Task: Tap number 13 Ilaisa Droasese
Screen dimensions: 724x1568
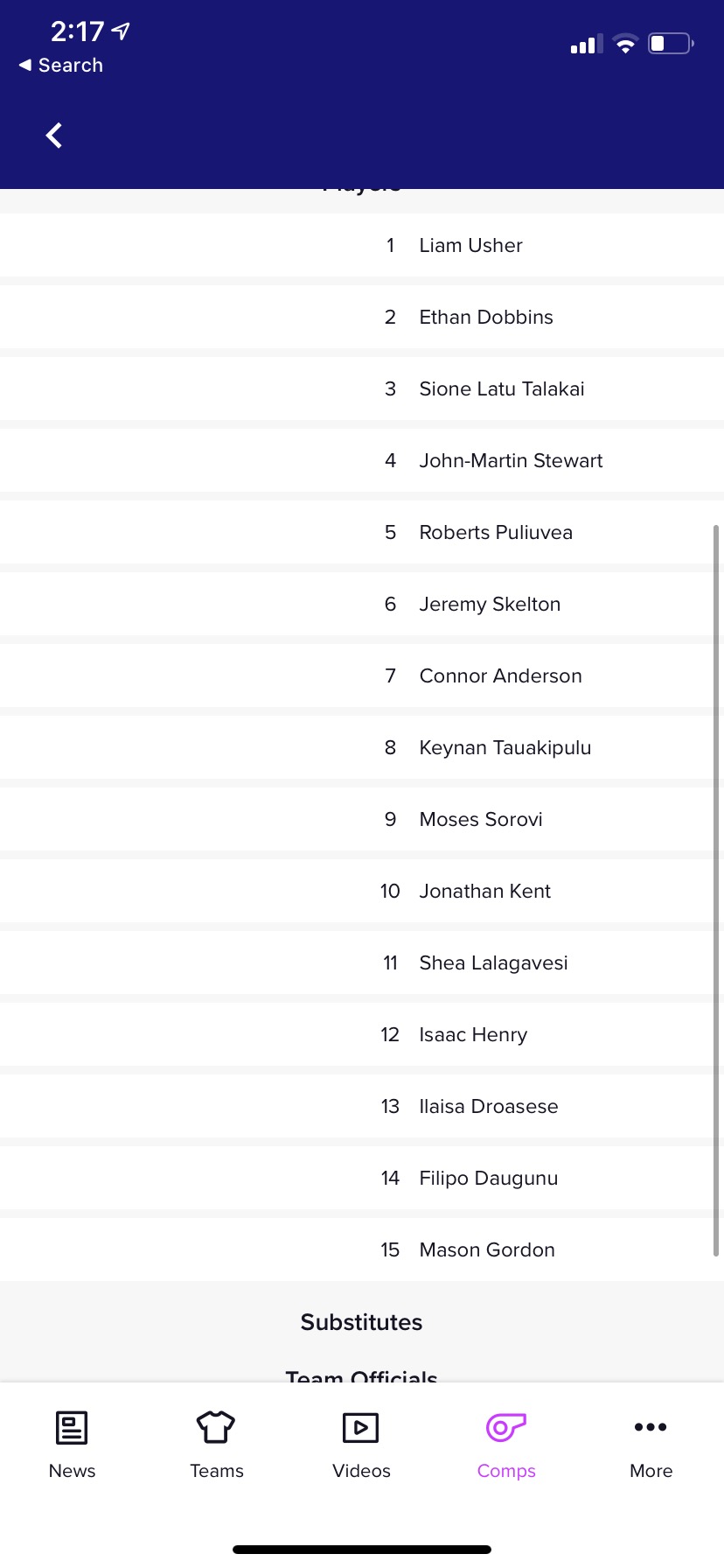Action: coord(489,1107)
